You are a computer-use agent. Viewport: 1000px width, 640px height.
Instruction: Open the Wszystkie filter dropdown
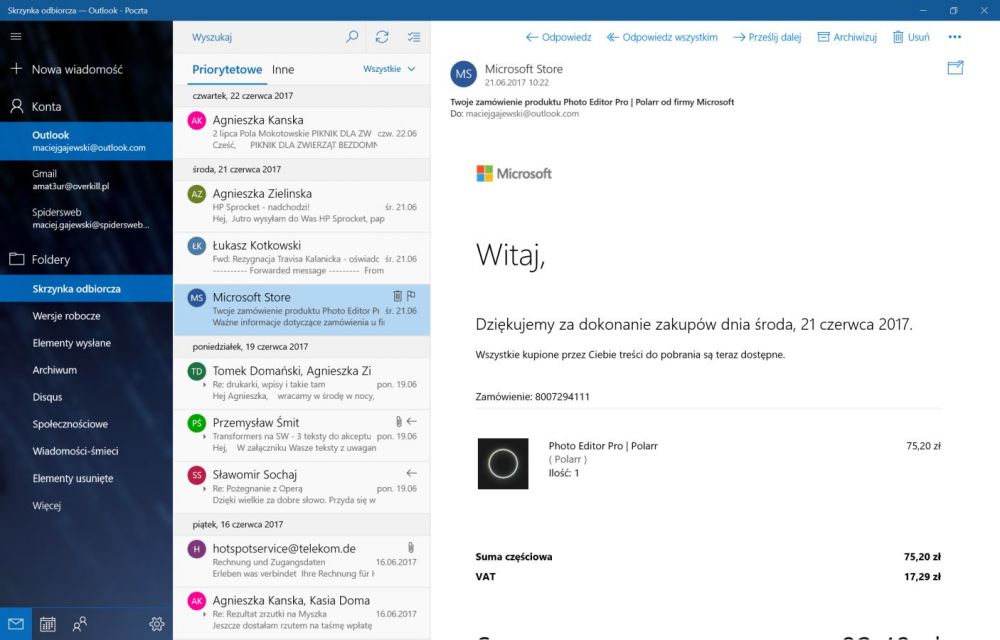point(389,69)
